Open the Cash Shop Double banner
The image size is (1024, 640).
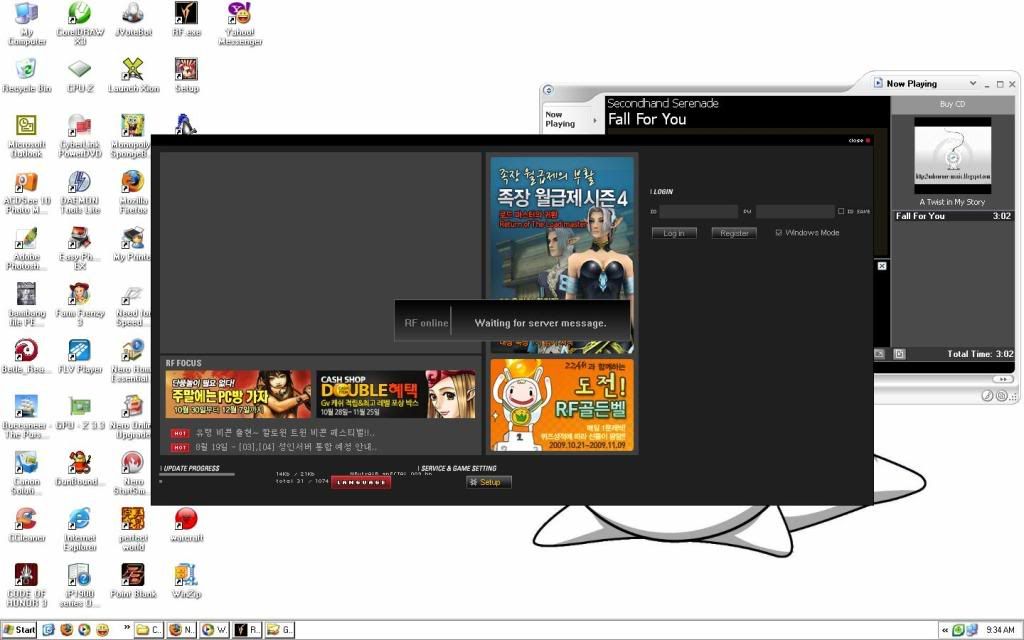coord(396,394)
